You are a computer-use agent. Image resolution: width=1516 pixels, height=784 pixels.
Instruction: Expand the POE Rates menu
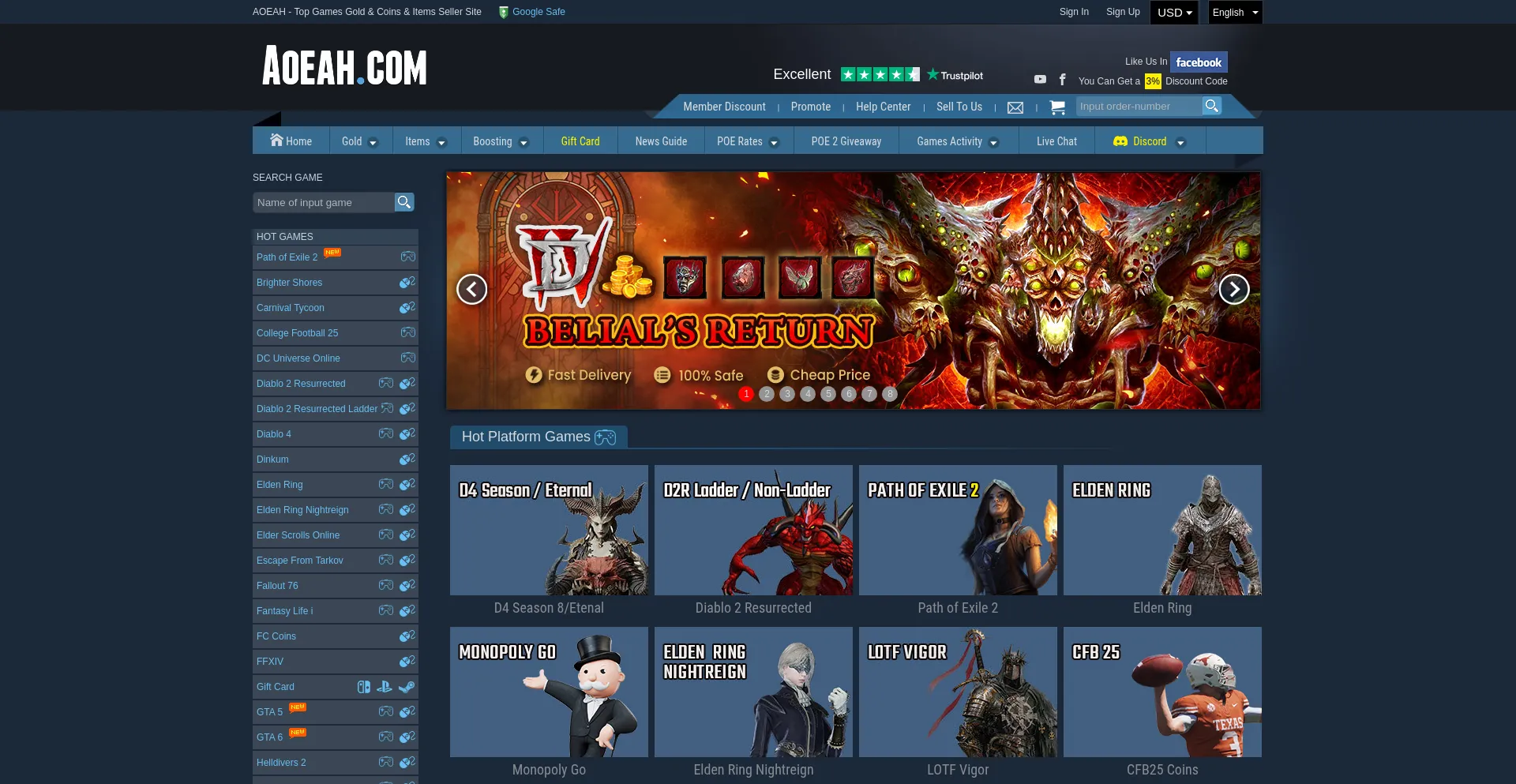click(748, 141)
